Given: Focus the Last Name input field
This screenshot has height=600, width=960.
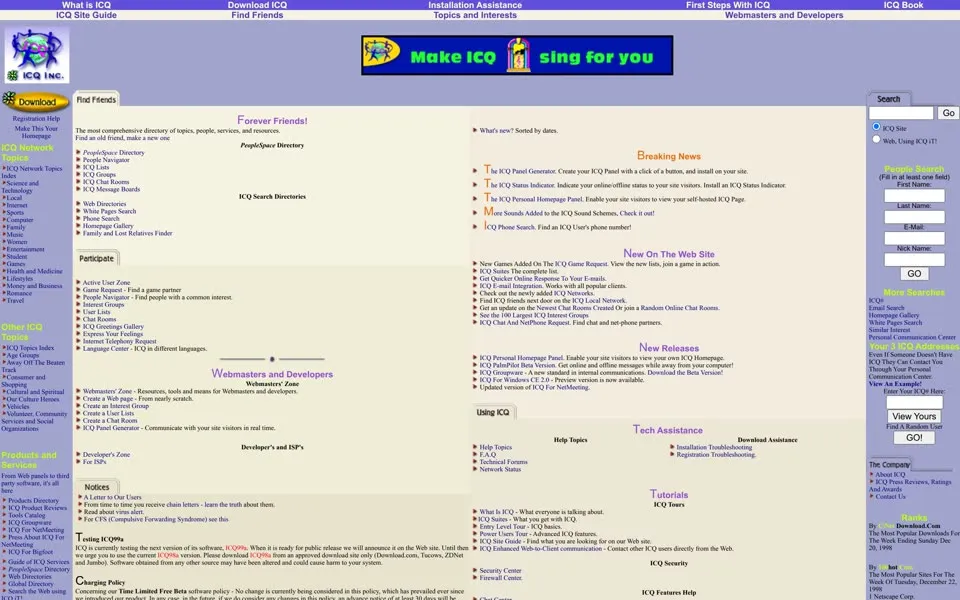Looking at the screenshot, I should click(914, 217).
